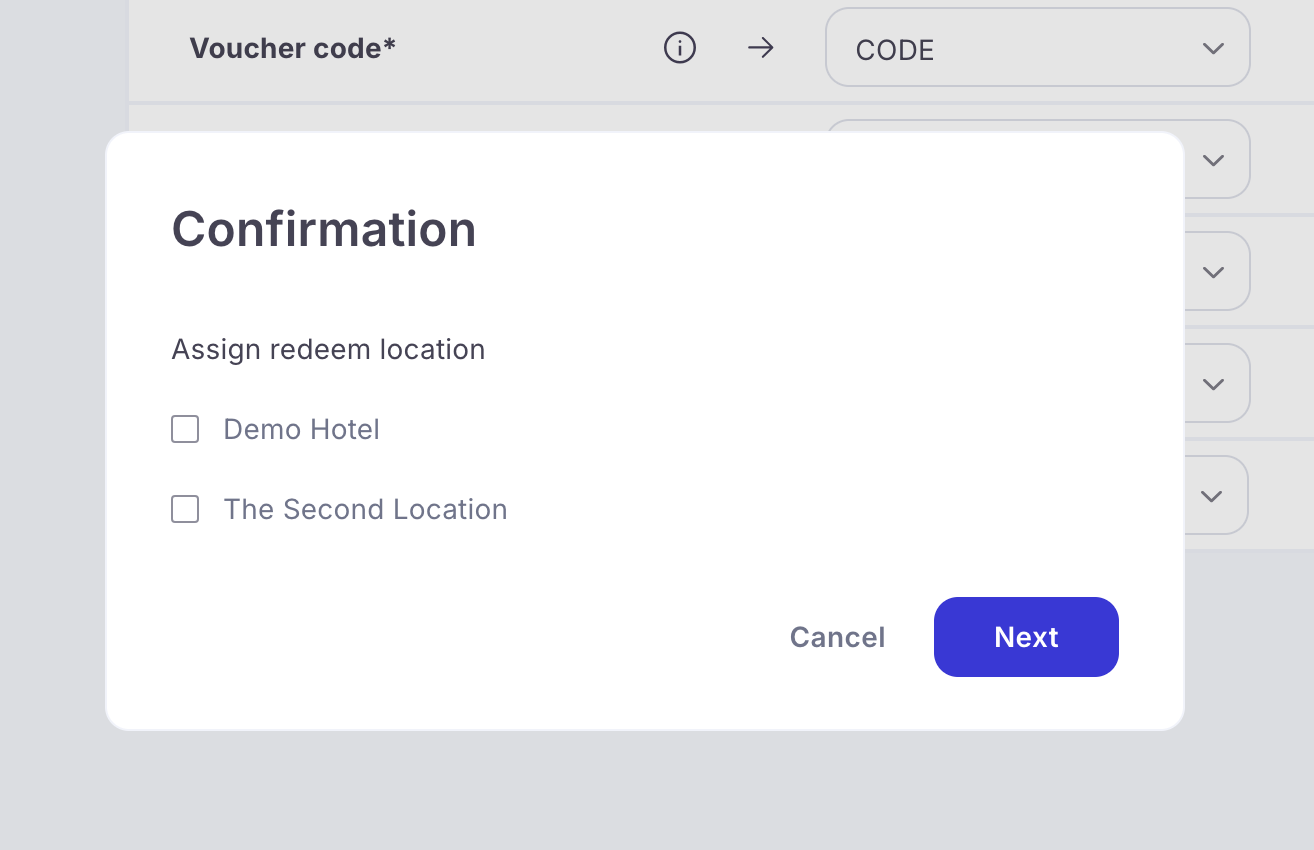Select The Second Location label text

[365, 509]
